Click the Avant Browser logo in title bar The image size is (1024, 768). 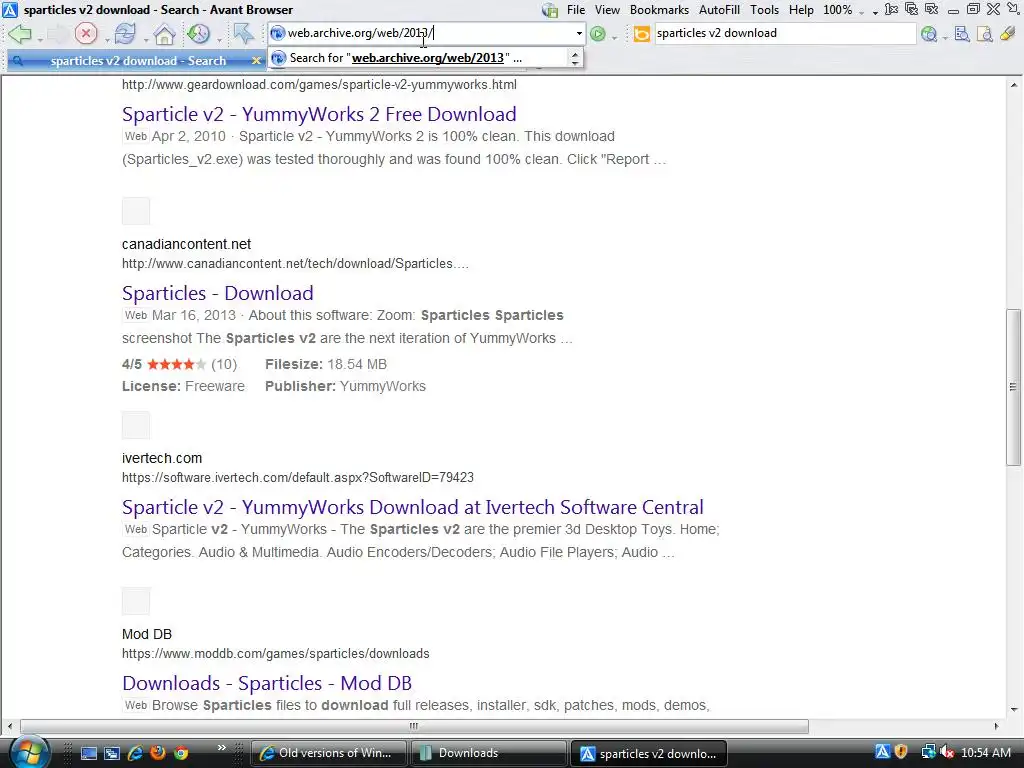10,10
